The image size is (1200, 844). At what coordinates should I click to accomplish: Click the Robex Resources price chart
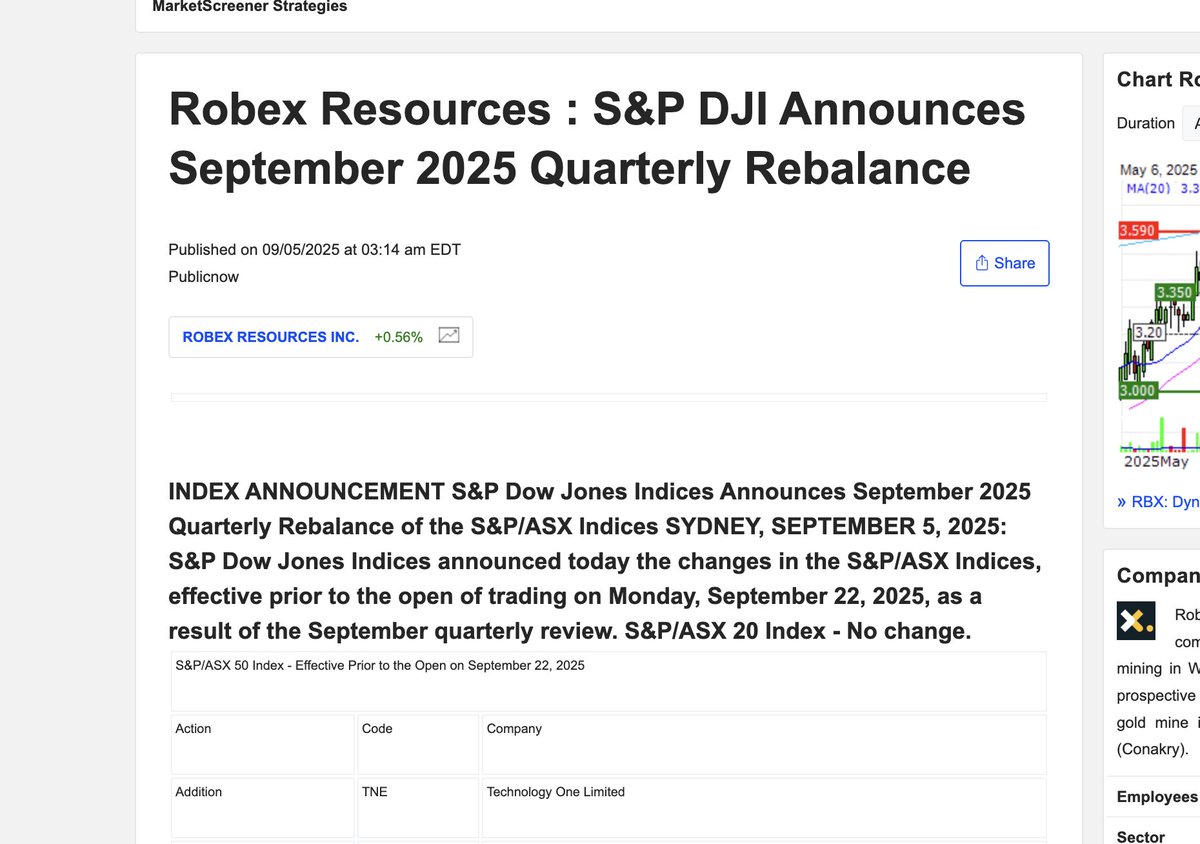pos(1158,315)
